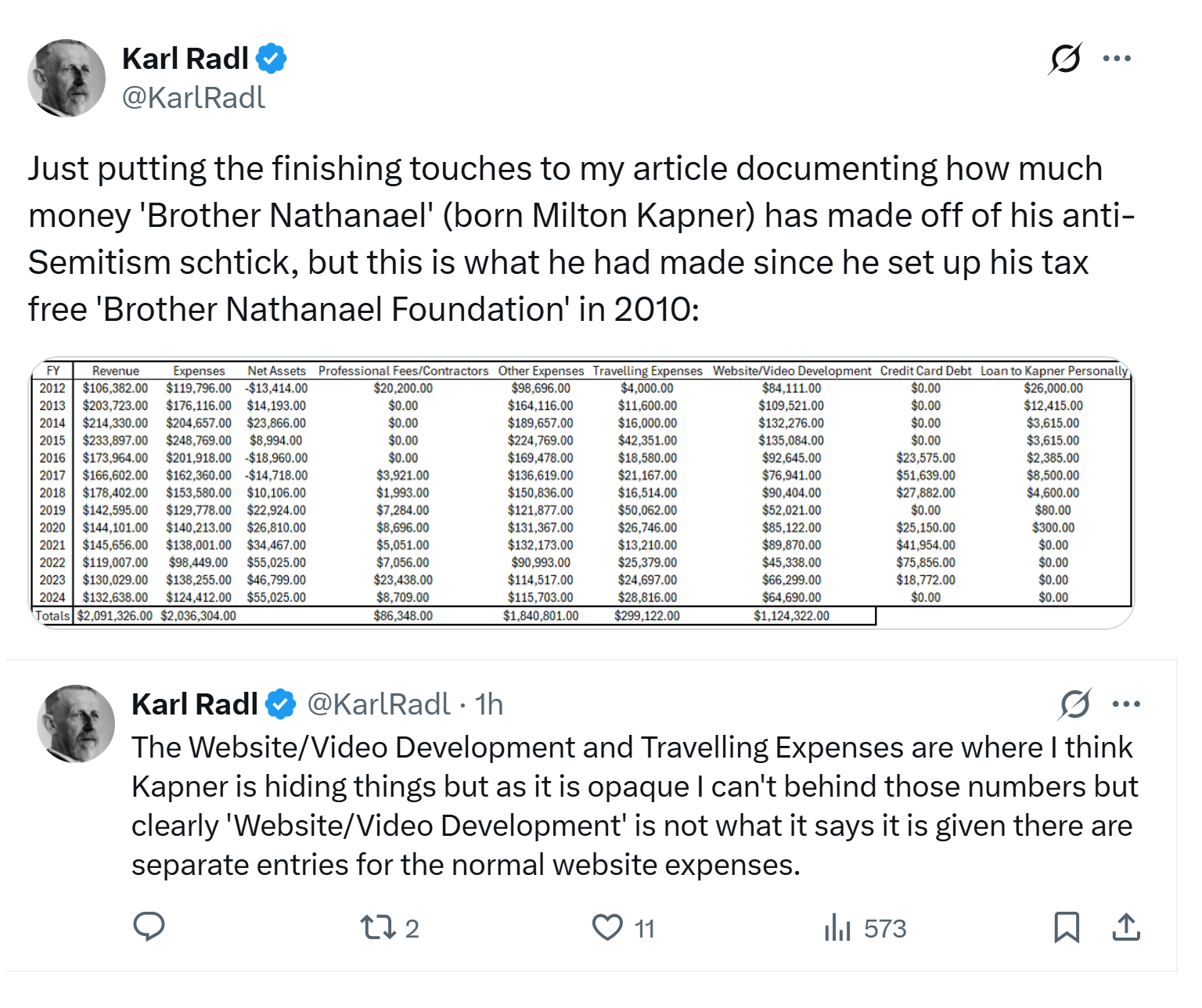Click @KarlRadl handle in reply header
This screenshot has height=1008, width=1202.
tap(379, 704)
